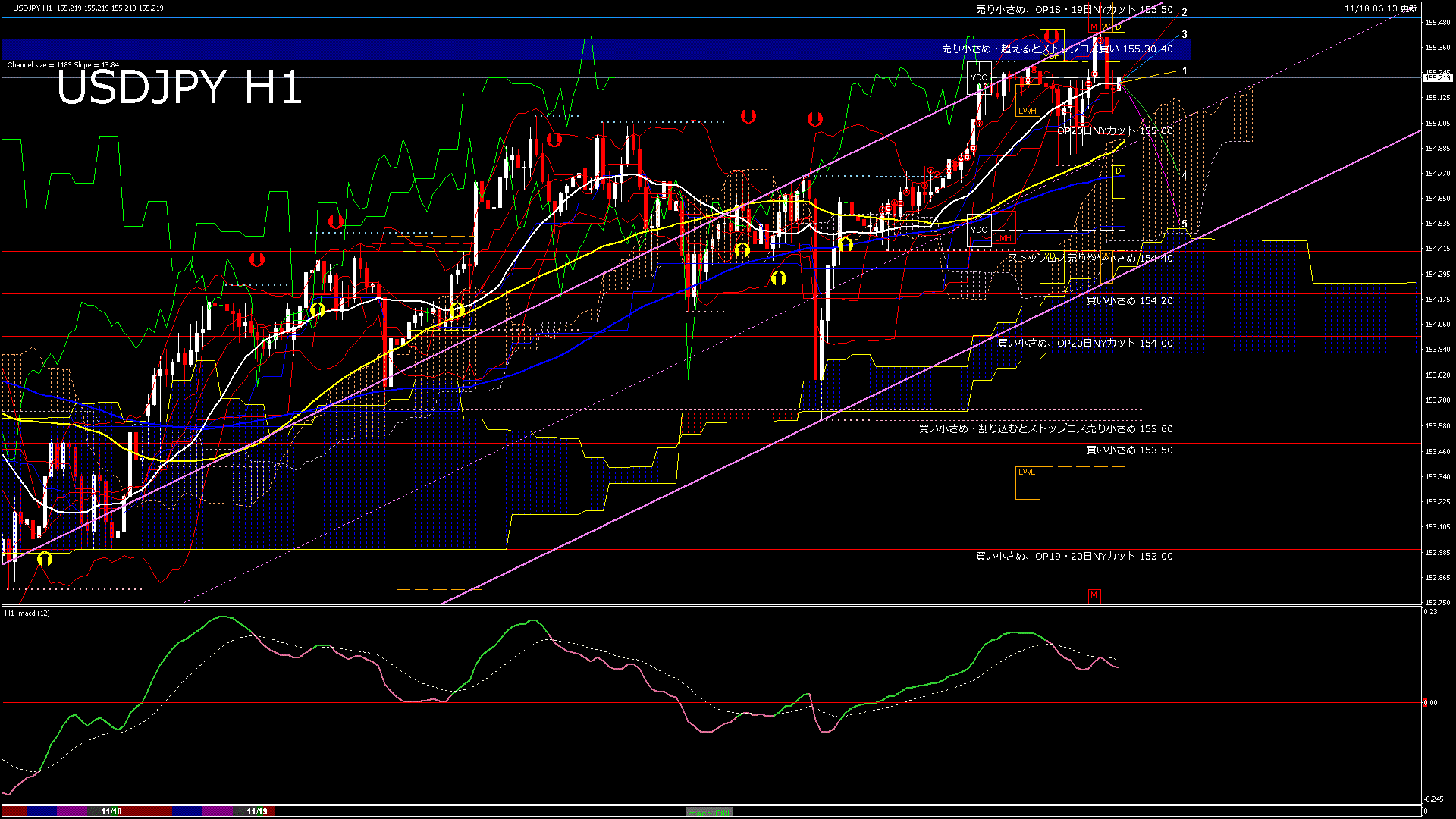This screenshot has width=1456, height=819.
Task: Click the leftmost red down-arrow sell signal
Action: pyautogui.click(x=257, y=260)
